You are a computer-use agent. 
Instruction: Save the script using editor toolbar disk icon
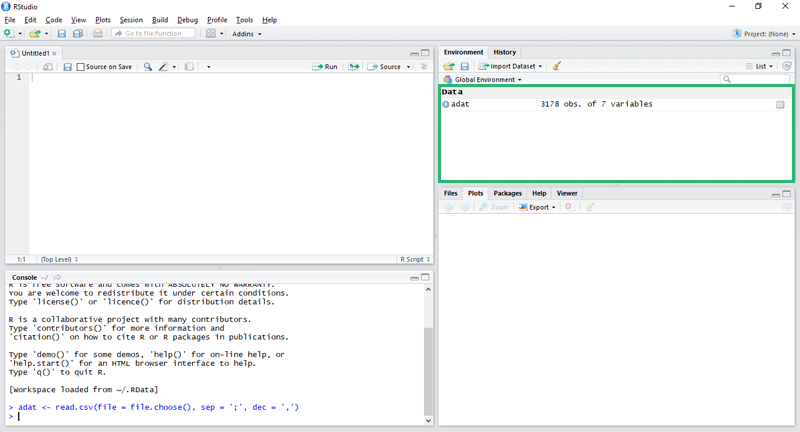pyautogui.click(x=67, y=67)
